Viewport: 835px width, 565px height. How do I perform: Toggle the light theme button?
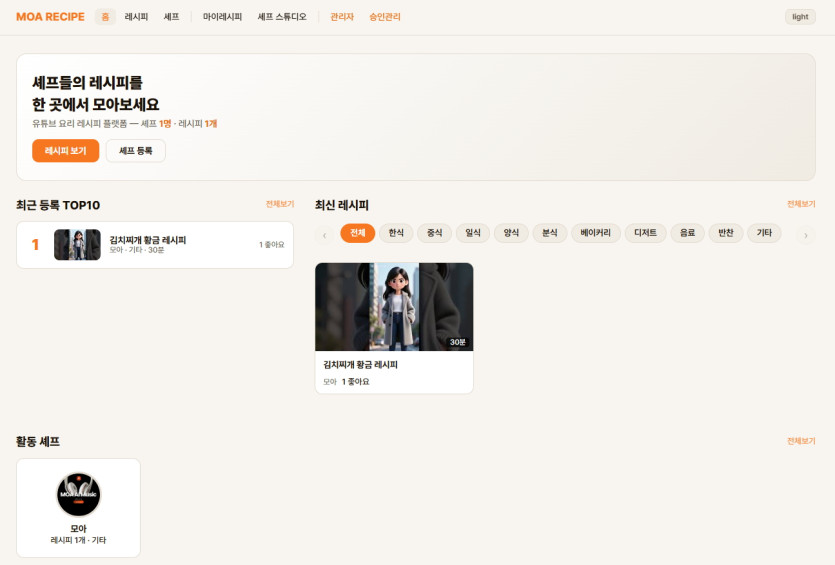[800, 17]
